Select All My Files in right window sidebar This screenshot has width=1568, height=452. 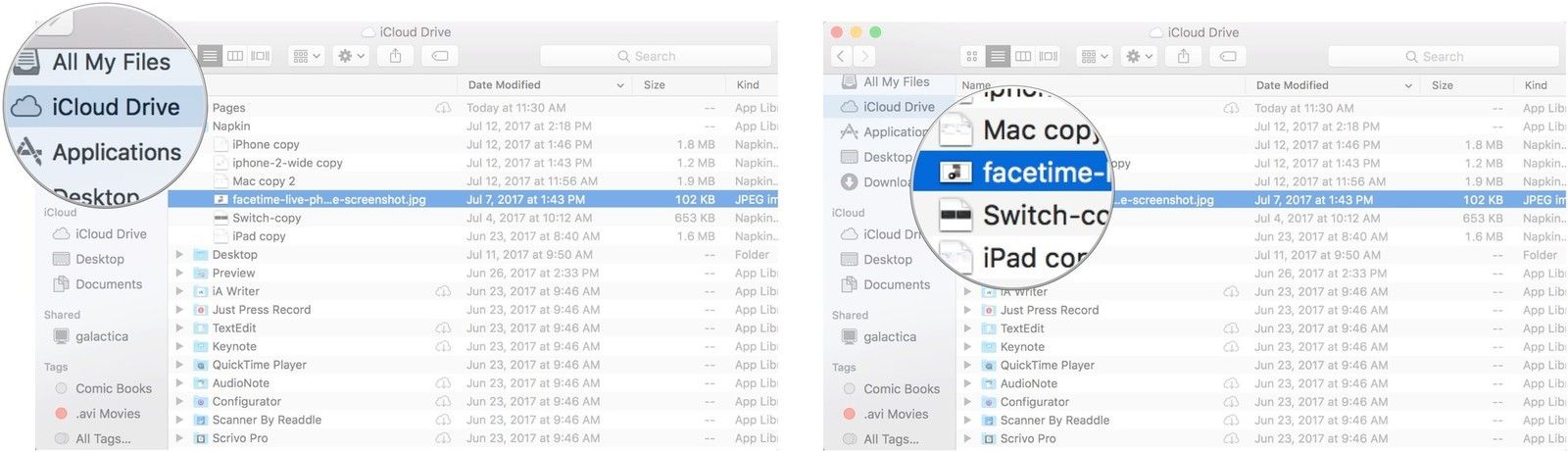coord(896,82)
